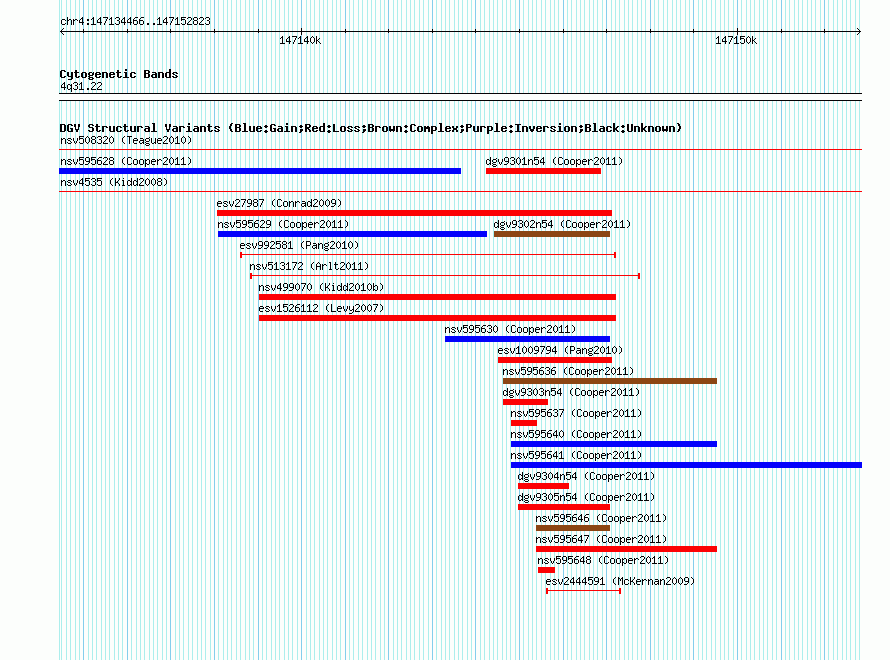The image size is (890, 660).
Task: Click the esv1009794 (Pang2010) red bar
Action: coord(555,360)
